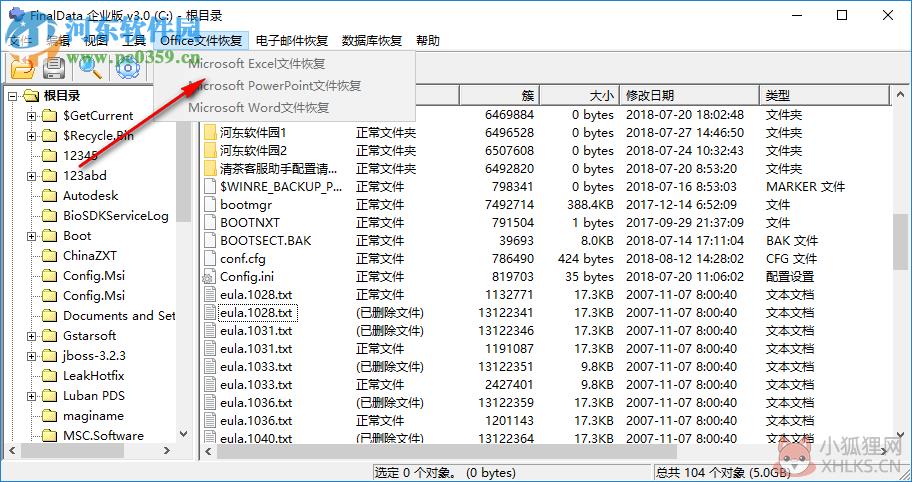Click the magnifier search toolbar icon
This screenshot has height=482, width=912.
[90, 68]
